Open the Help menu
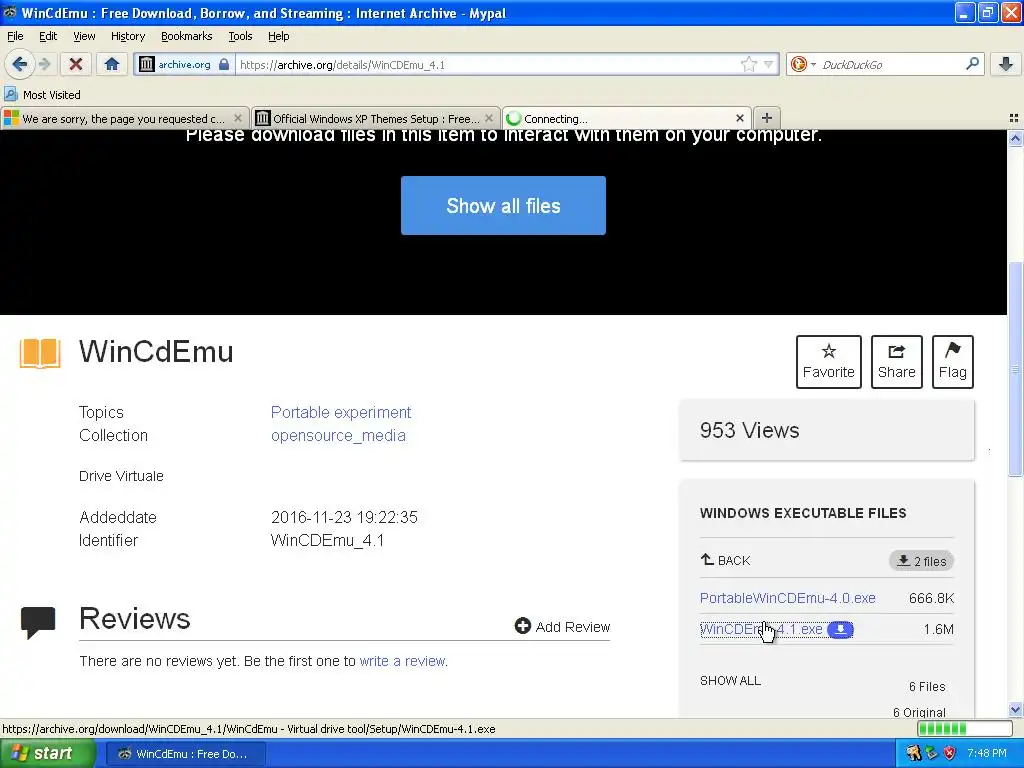The width and height of the screenshot is (1024, 768). tap(279, 36)
